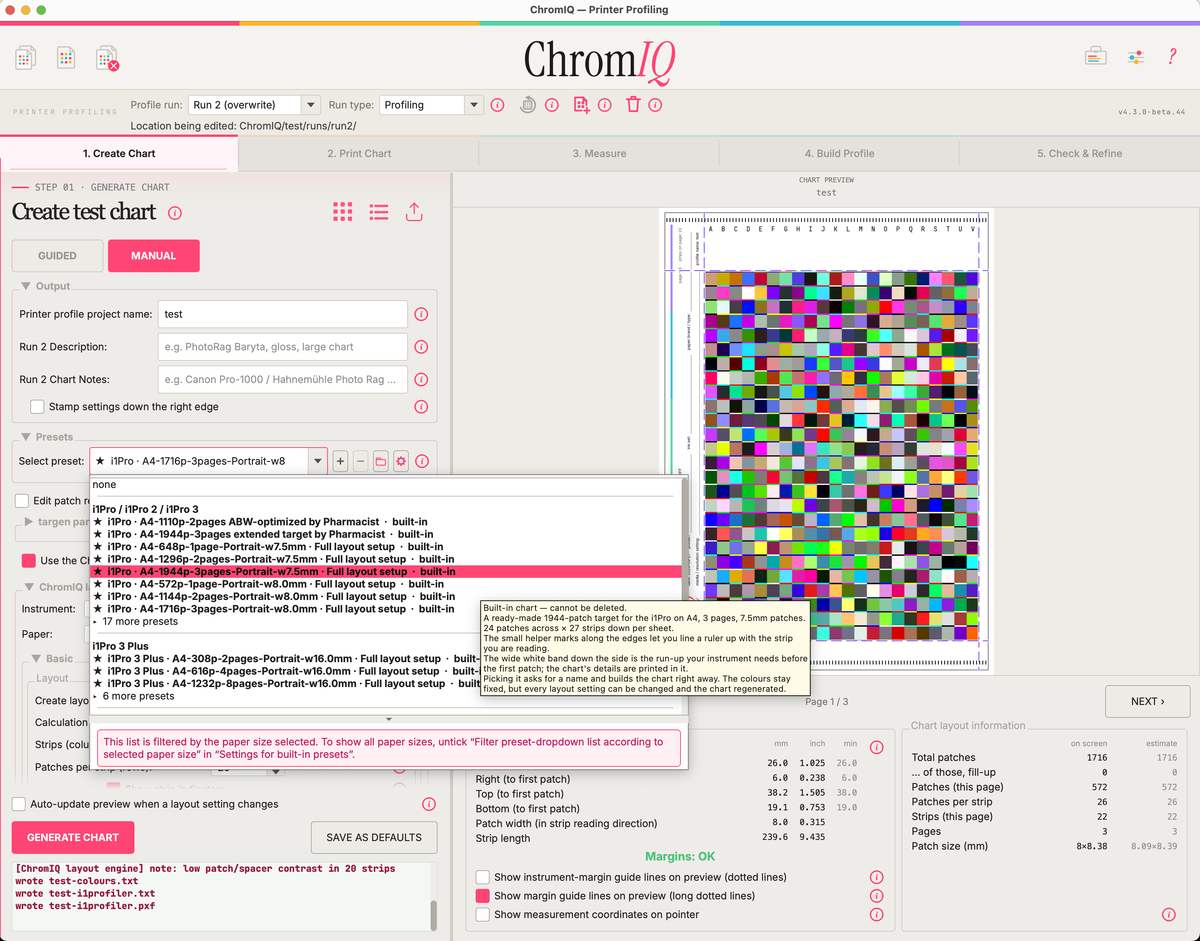Select A4-1944p-3pages-Portrait-w7.5mm Full layout setup preset

[x=386, y=572]
